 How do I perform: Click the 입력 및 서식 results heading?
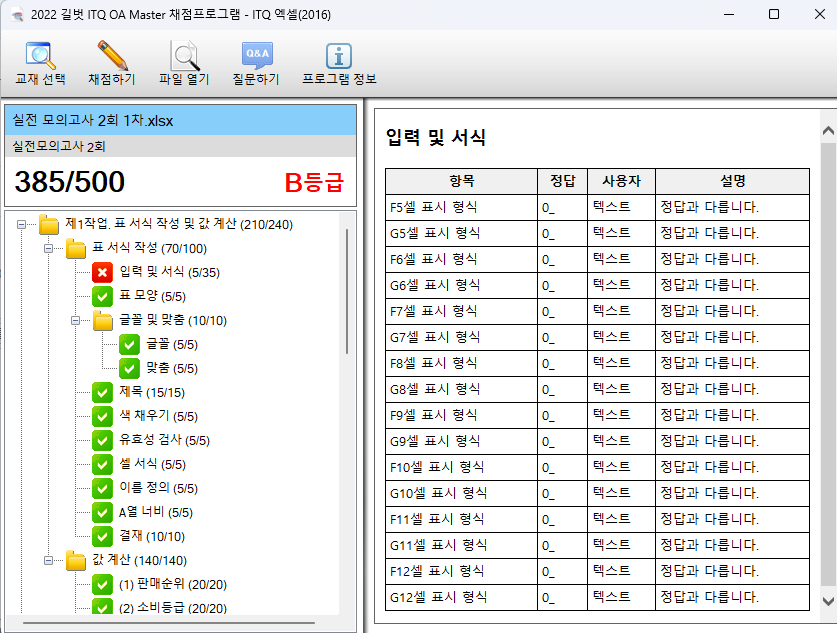pyautogui.click(x=436, y=138)
